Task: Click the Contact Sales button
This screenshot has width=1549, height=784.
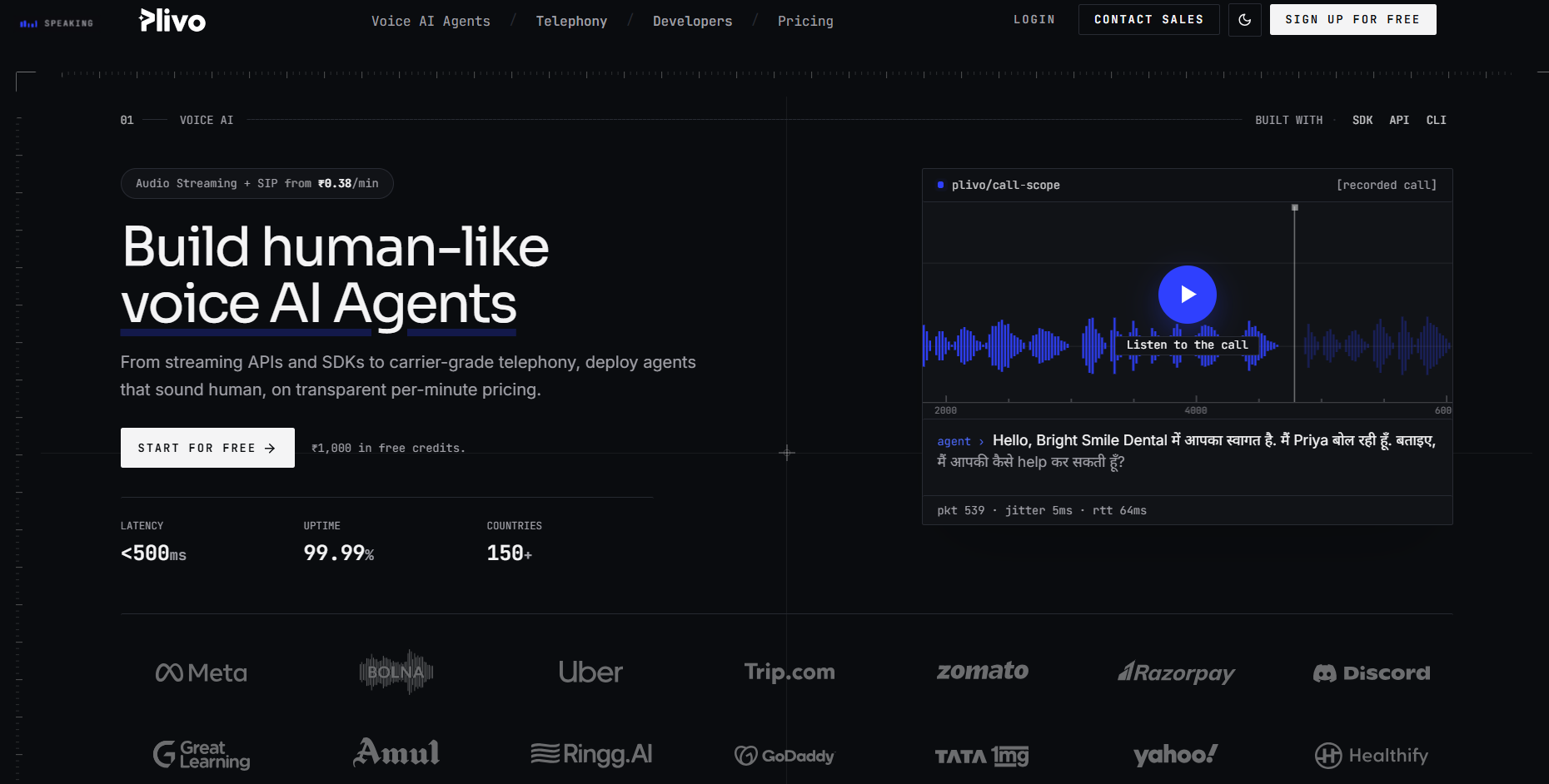Action: [1149, 20]
